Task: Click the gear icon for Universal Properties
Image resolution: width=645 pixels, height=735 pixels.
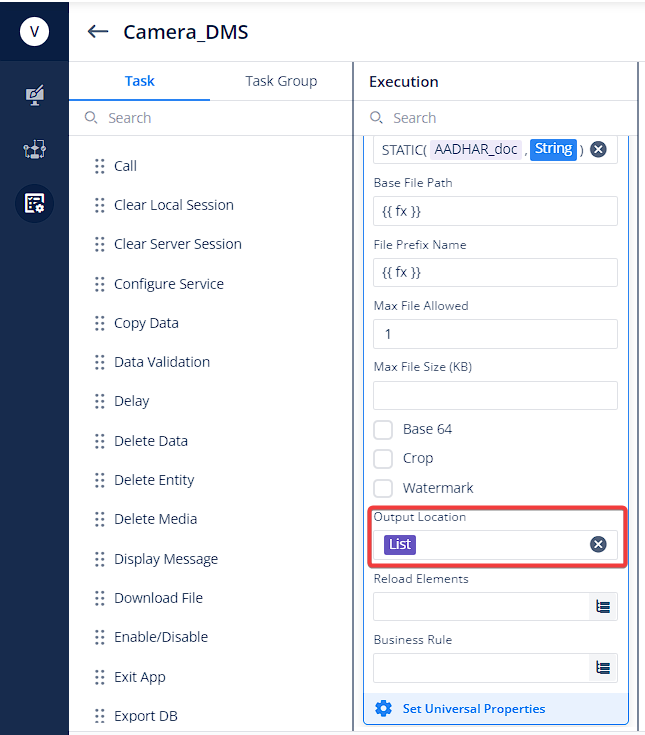Action: point(383,708)
